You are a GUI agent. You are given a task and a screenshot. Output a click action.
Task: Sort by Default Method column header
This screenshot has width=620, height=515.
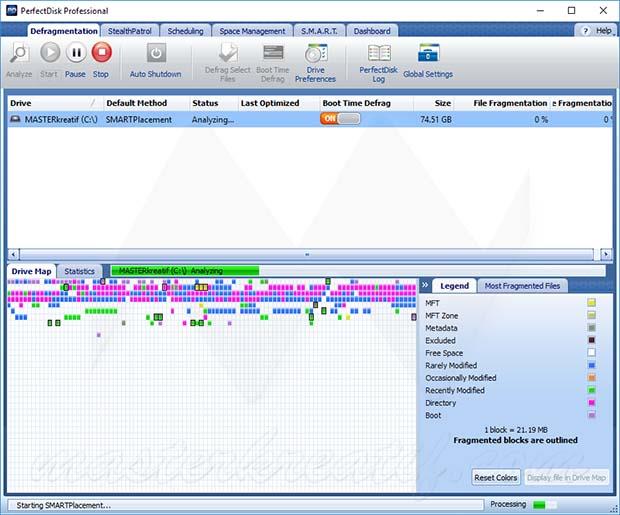click(x=146, y=103)
